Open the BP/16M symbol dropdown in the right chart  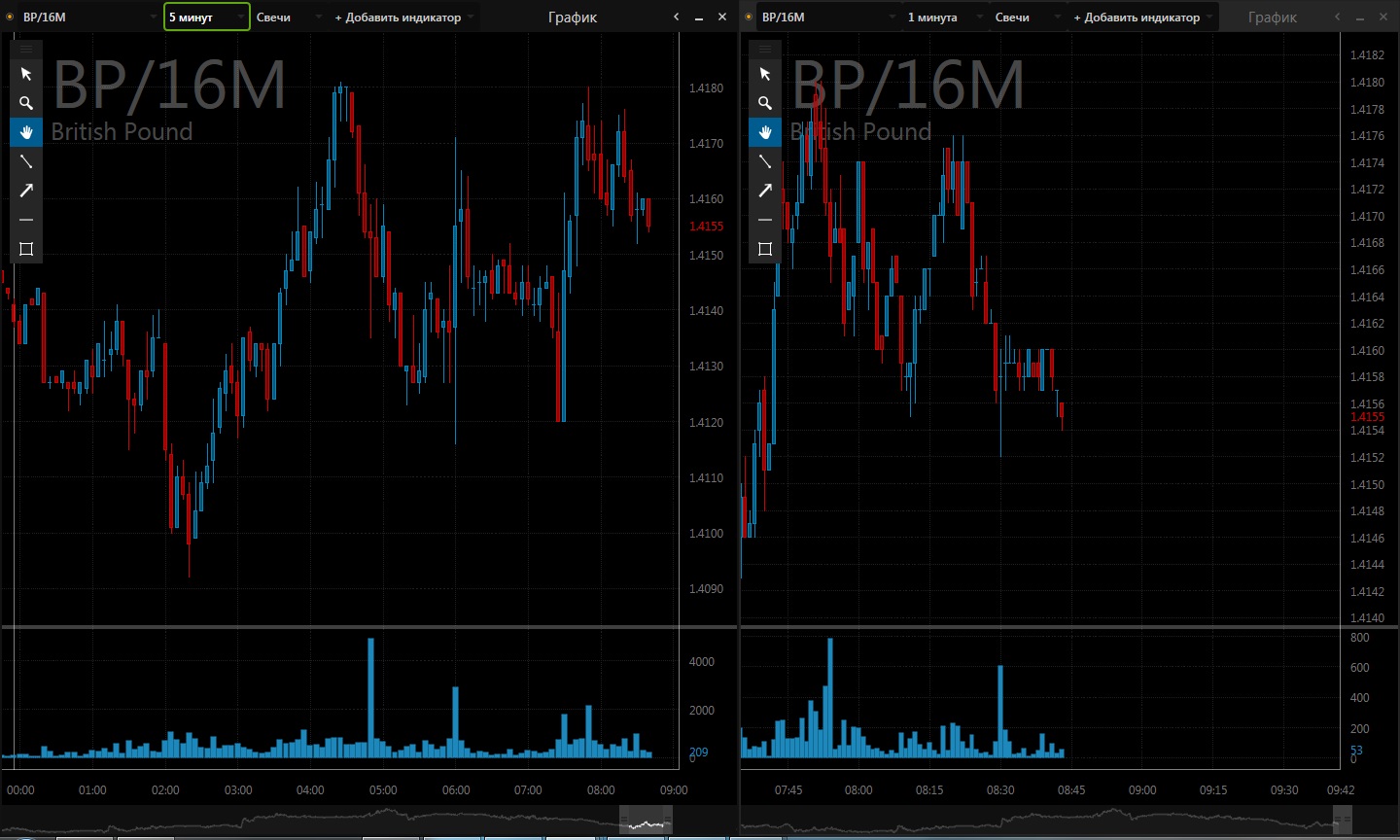pos(828,17)
